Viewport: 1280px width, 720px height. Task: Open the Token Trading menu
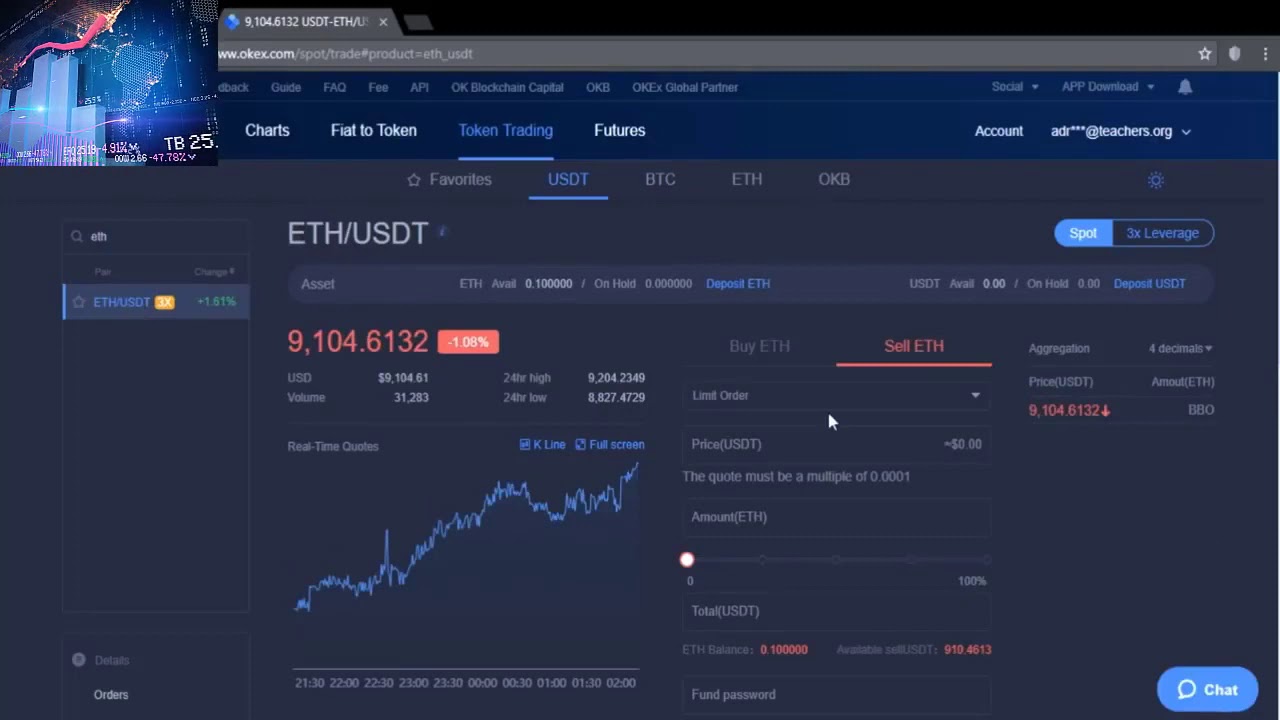point(505,131)
